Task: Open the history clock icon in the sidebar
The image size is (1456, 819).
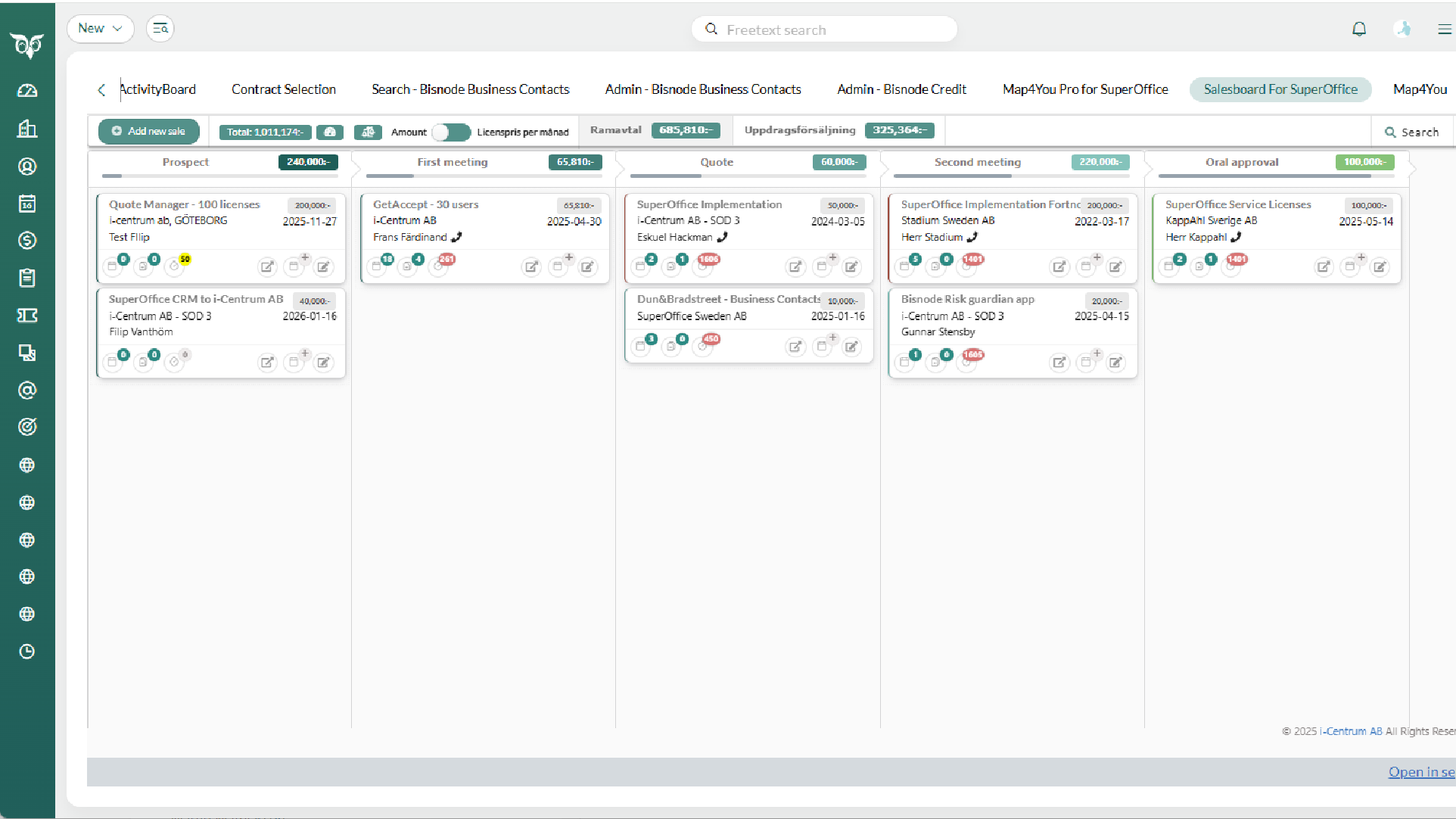Action: click(x=27, y=651)
